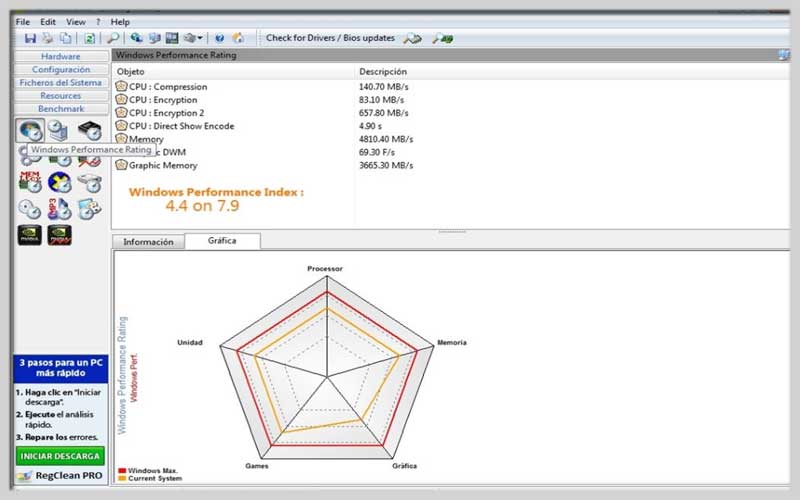
Task: Click the INICIAR DESCARGA green button
Action: [60, 456]
